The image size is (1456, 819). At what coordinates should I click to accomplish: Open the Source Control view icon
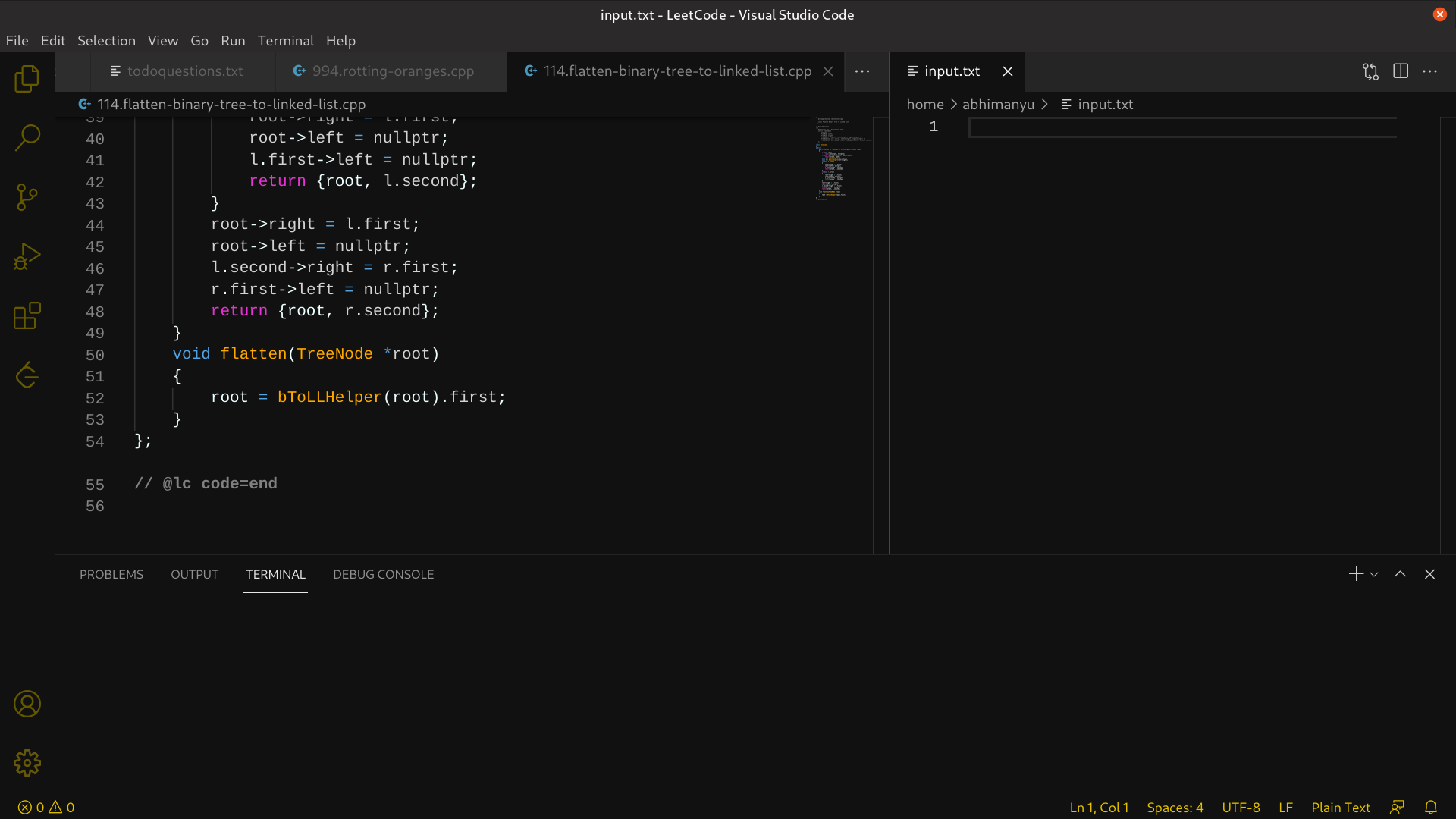[x=27, y=197]
